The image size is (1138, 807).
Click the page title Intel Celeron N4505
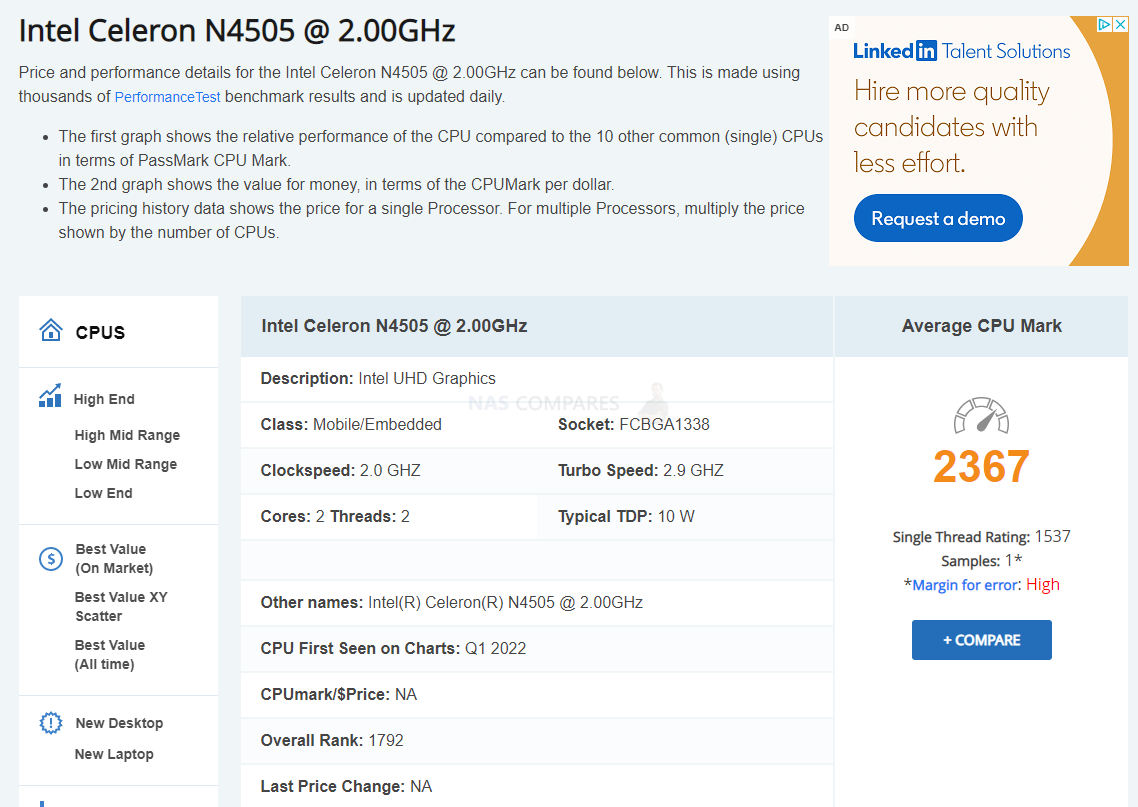(x=237, y=31)
